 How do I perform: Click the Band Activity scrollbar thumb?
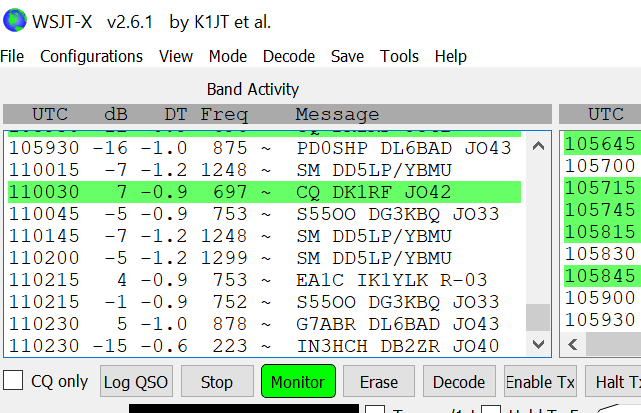click(x=538, y=317)
